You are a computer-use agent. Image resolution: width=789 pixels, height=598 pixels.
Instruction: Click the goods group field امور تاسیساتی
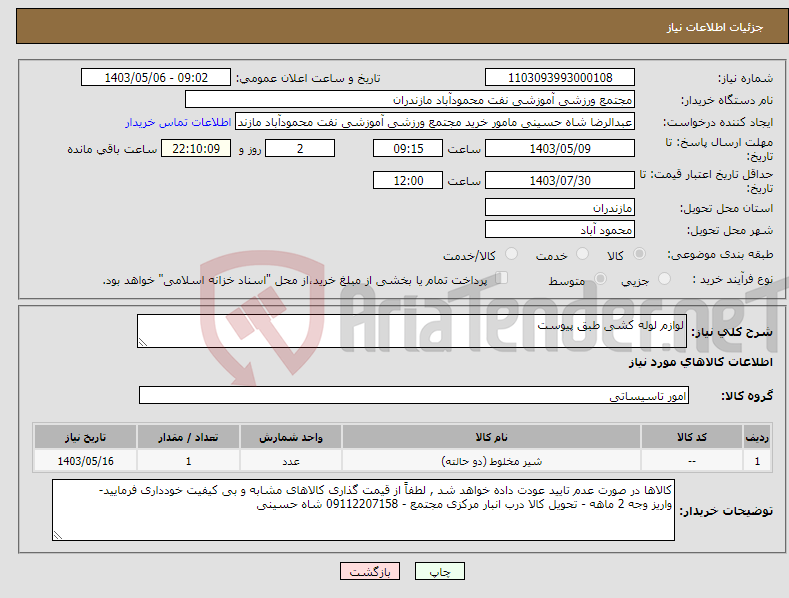tap(414, 395)
